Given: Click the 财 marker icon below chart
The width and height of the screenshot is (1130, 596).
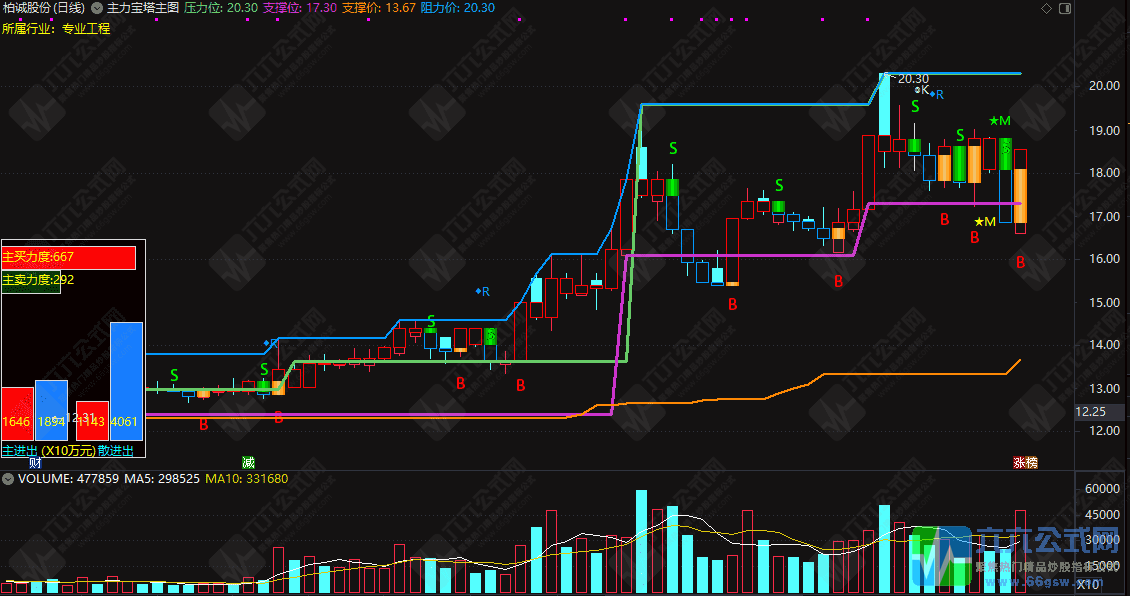Looking at the screenshot, I should 36,463.
